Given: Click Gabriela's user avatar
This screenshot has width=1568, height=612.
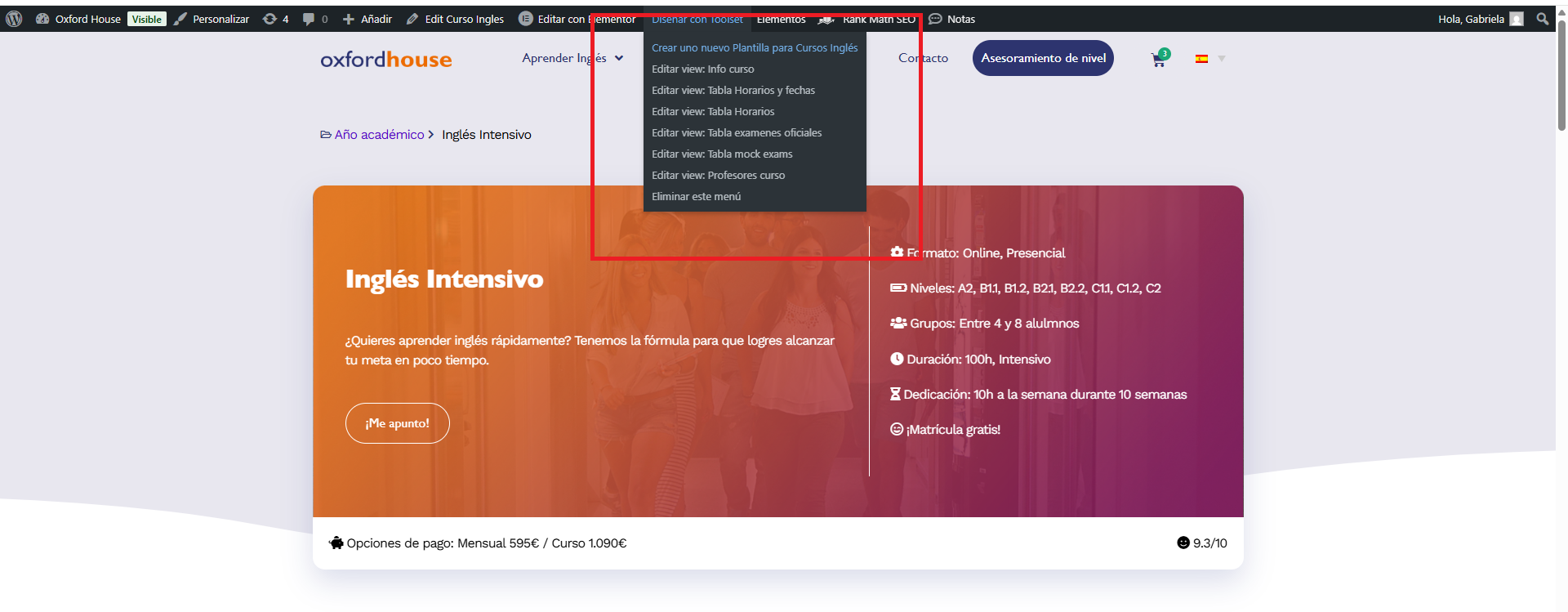Looking at the screenshot, I should 1517,19.
